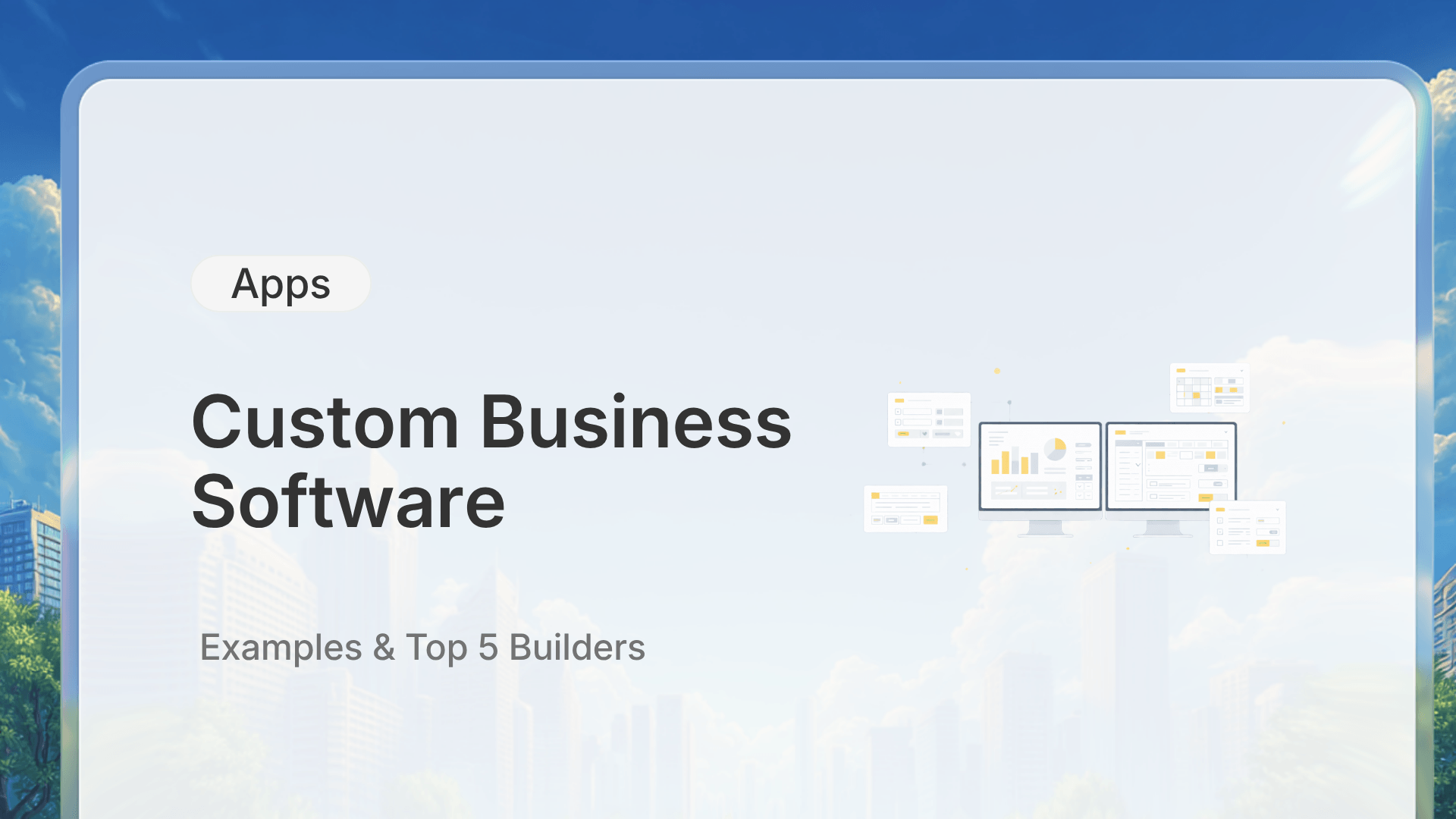
Task: Click yellow highlighted cell in calendar grid
Action: [x=1196, y=395]
